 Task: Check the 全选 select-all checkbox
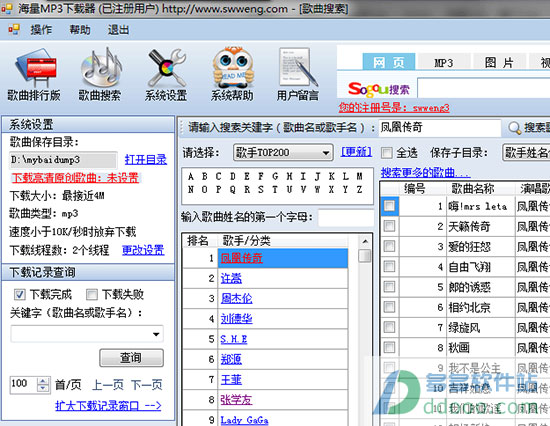[x=387, y=153]
